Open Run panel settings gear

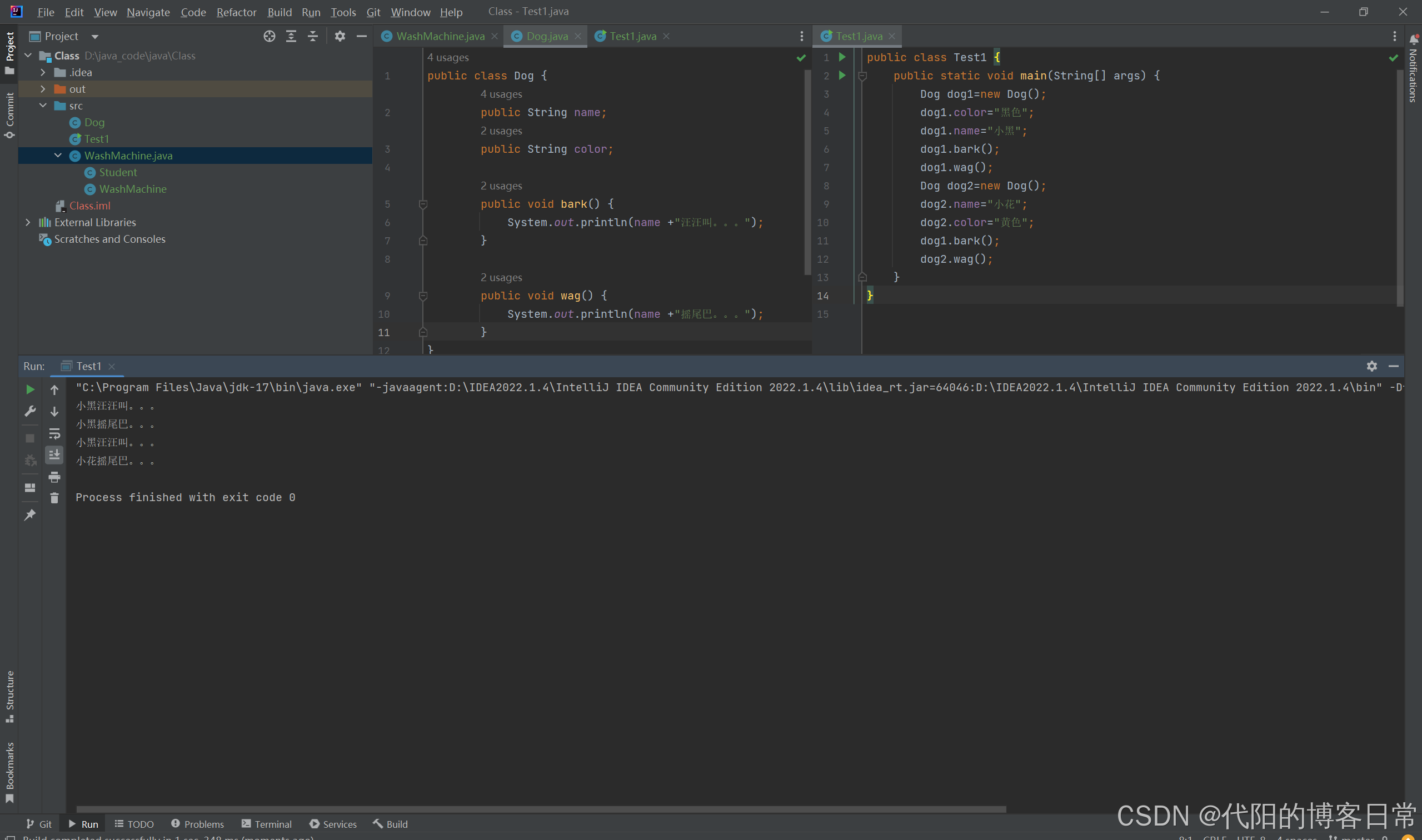point(1371,366)
